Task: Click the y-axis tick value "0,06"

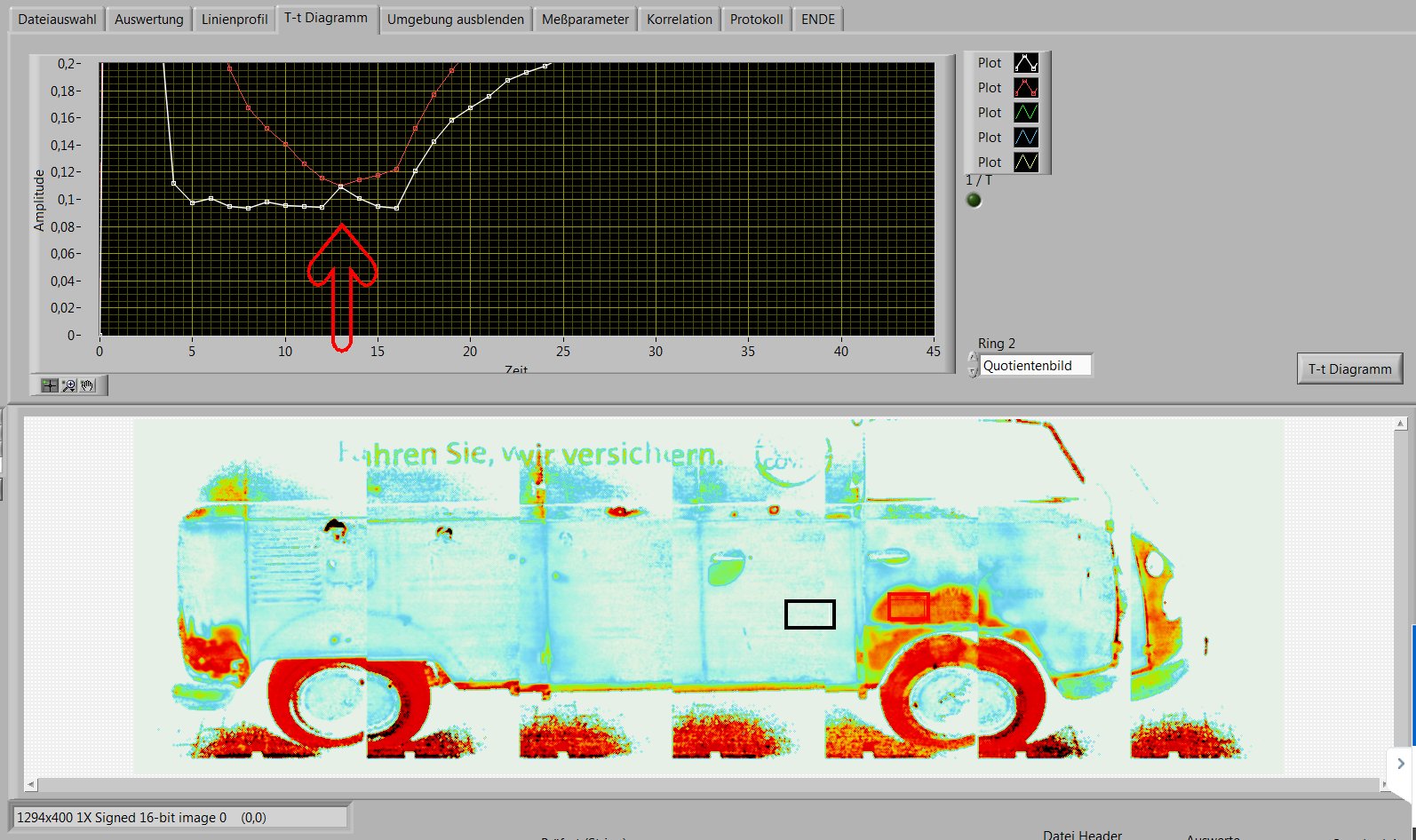Action: (x=63, y=254)
